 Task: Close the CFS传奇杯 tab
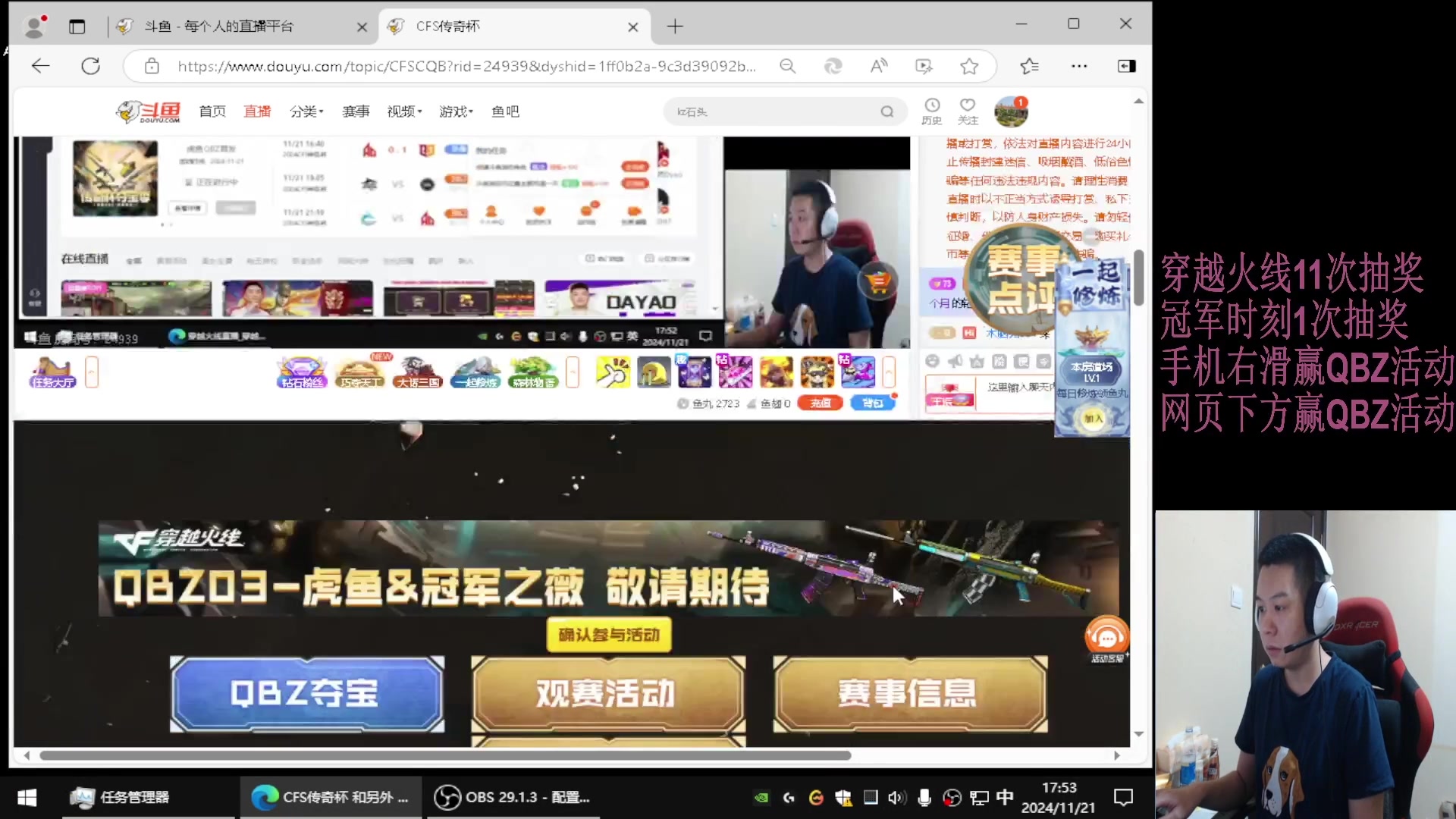click(x=633, y=27)
